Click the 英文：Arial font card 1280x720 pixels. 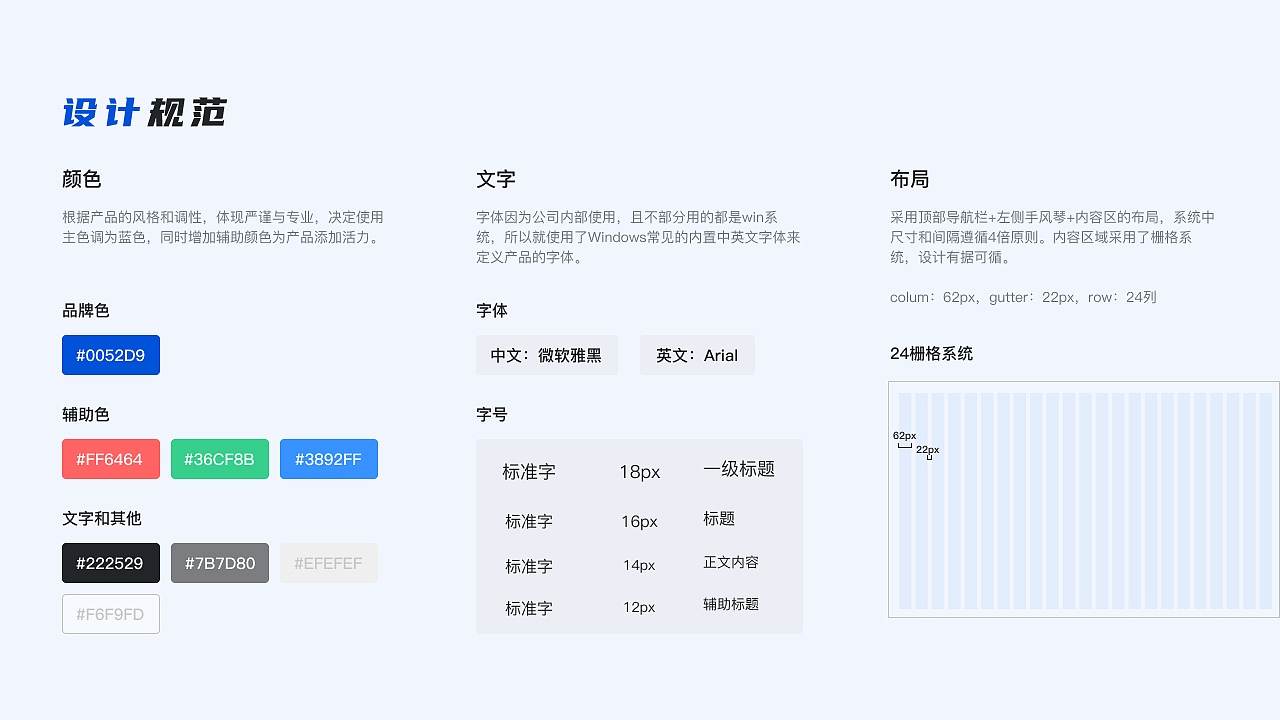point(697,355)
